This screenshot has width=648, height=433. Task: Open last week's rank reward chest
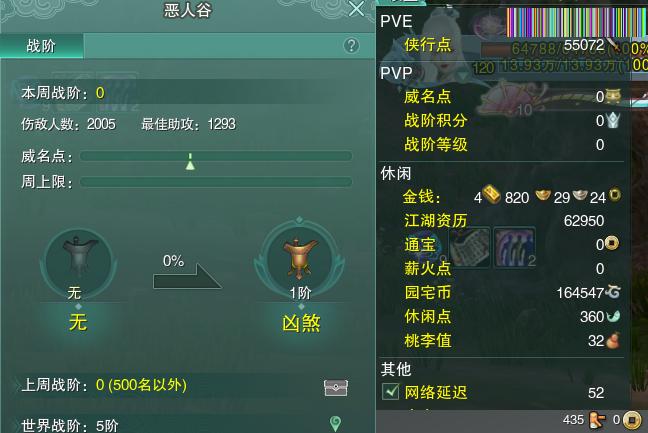[336, 388]
